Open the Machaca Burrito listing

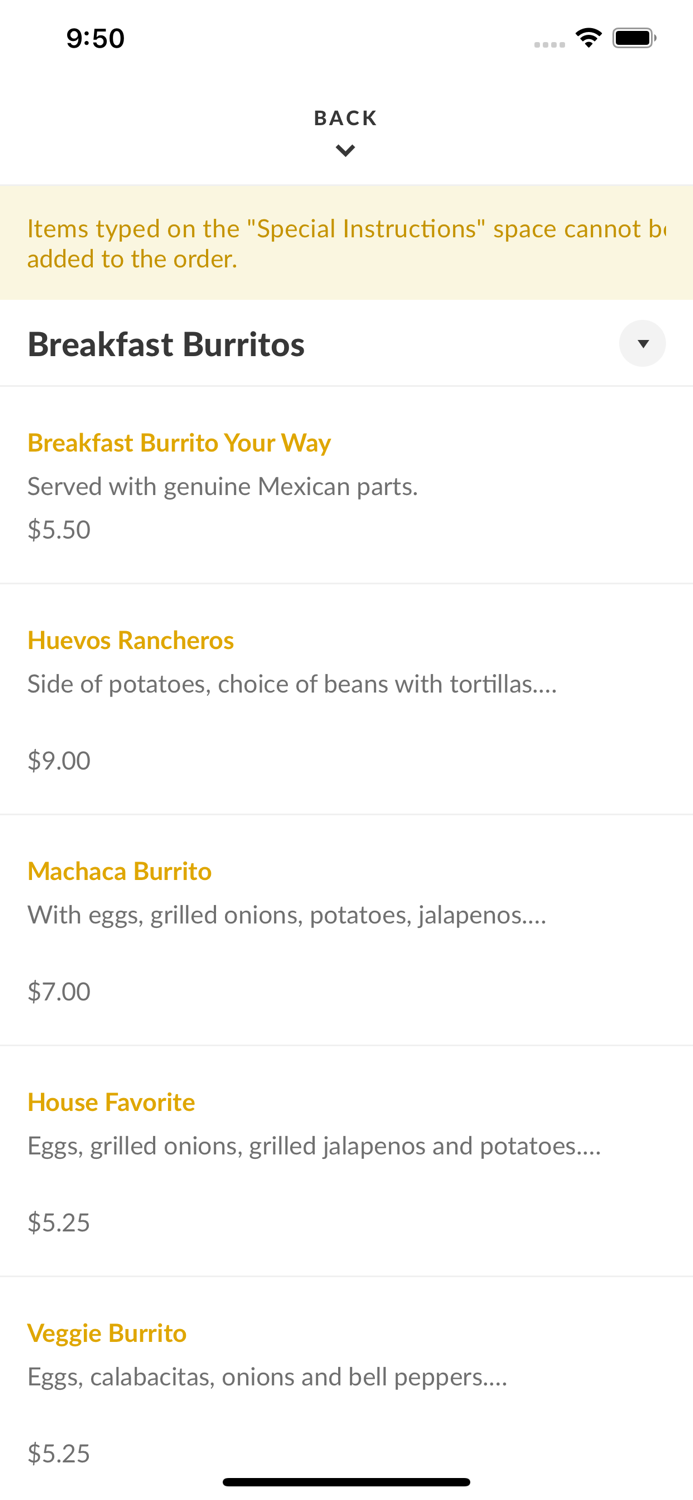pos(119,871)
